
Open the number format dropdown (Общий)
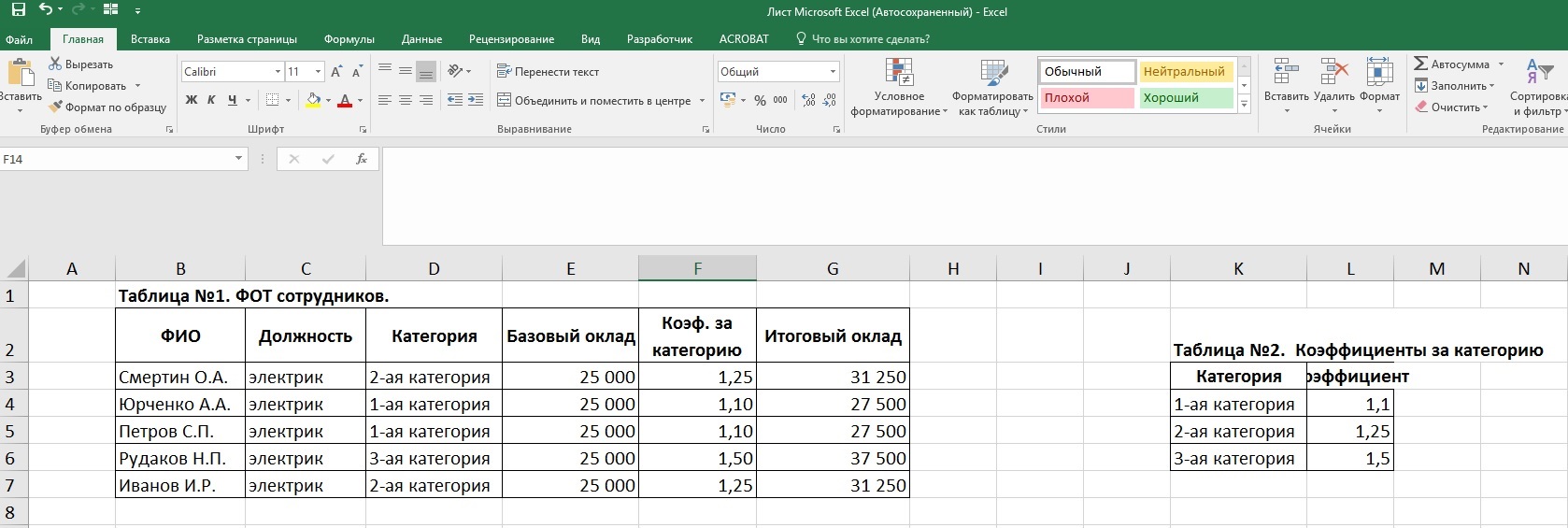click(x=833, y=72)
